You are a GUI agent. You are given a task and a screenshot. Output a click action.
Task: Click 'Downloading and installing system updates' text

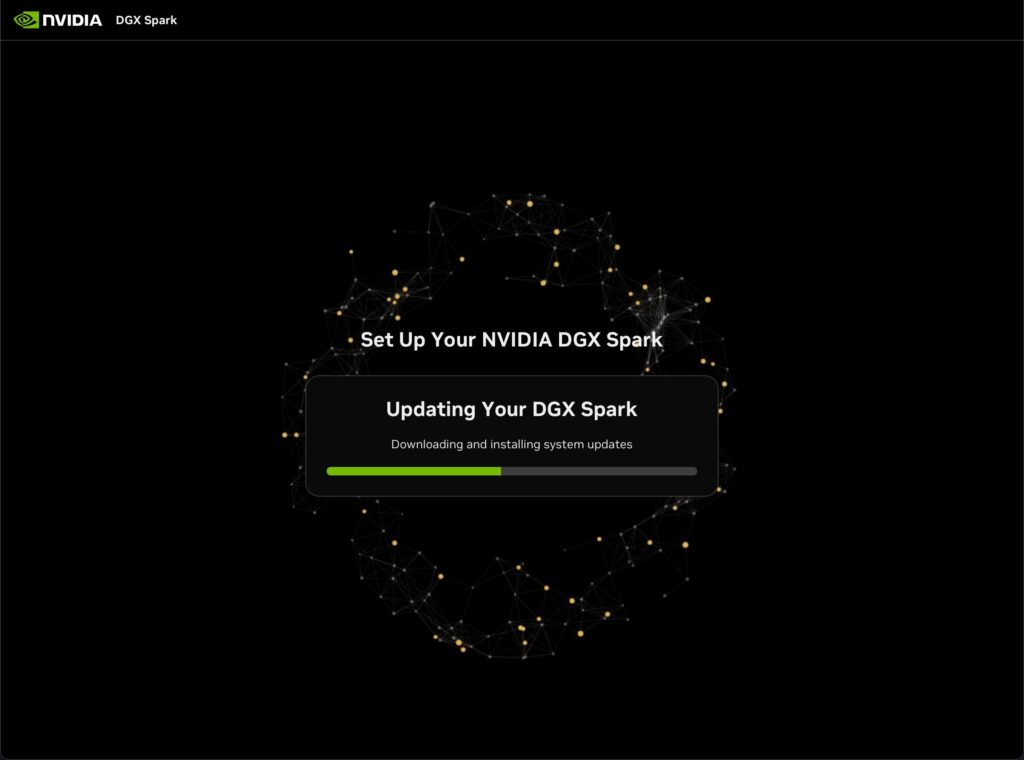click(511, 444)
